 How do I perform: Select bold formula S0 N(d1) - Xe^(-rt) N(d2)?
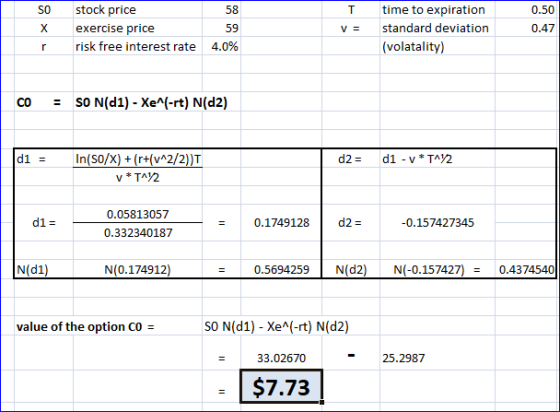pos(151,103)
